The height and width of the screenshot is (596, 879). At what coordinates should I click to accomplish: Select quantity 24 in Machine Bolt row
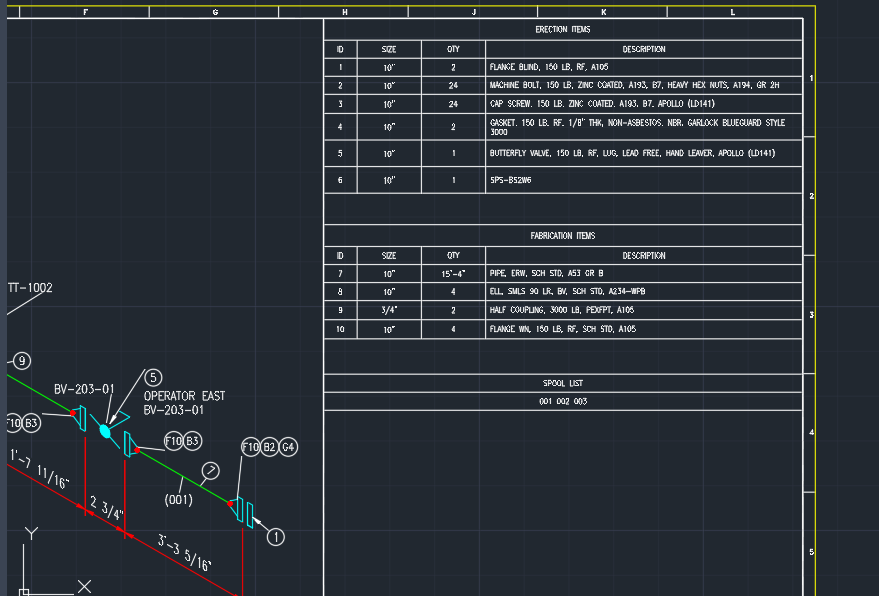pyautogui.click(x=453, y=85)
